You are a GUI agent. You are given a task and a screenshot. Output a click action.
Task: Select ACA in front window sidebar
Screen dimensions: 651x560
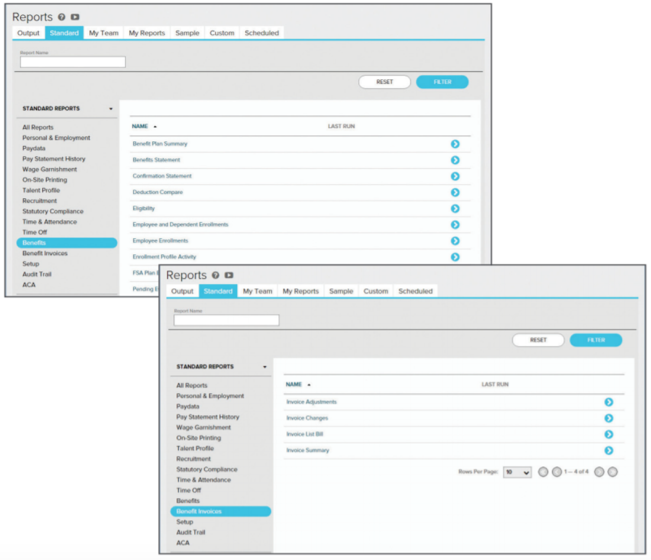click(x=183, y=543)
